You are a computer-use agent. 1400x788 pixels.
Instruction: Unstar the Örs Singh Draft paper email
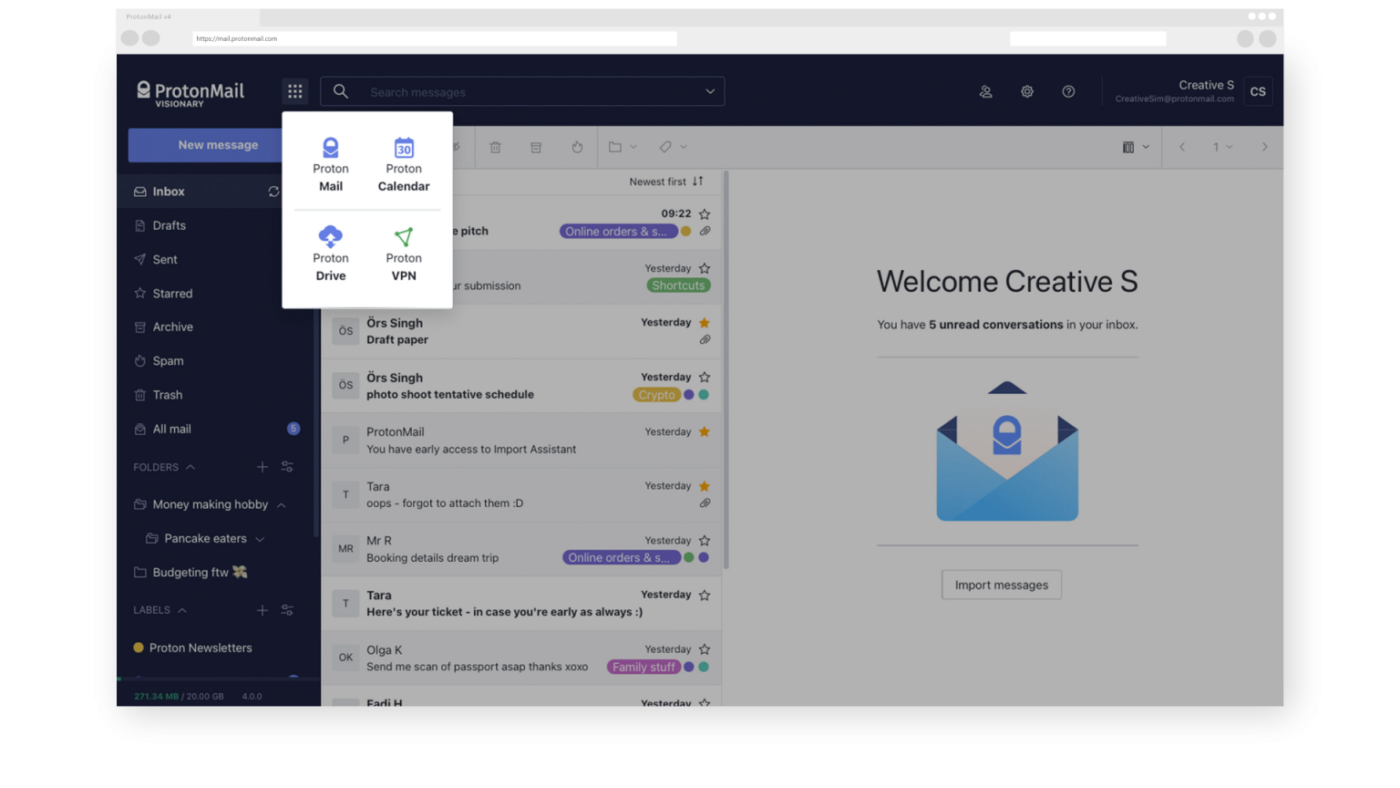704,323
